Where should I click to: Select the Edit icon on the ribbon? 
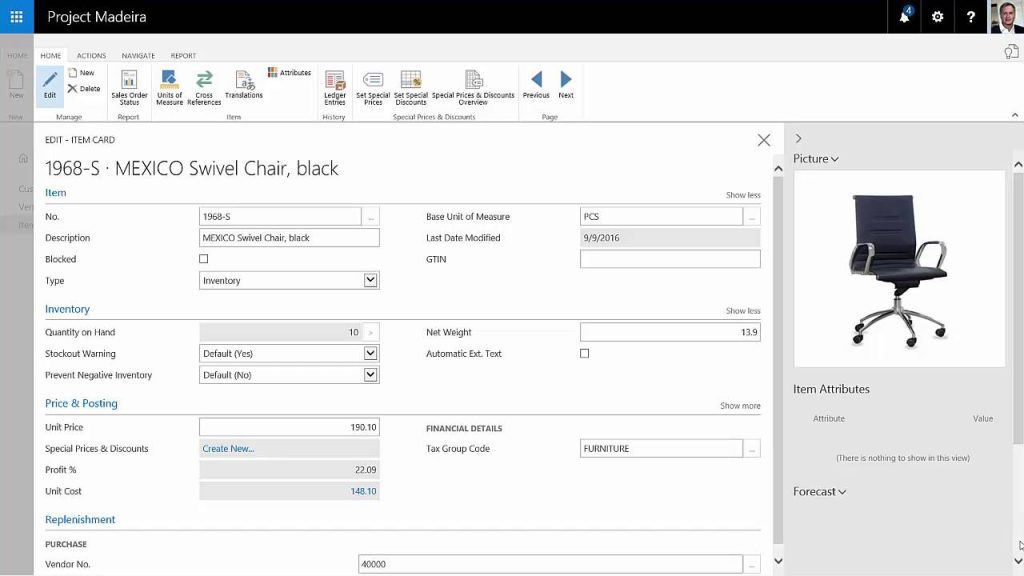tap(49, 85)
